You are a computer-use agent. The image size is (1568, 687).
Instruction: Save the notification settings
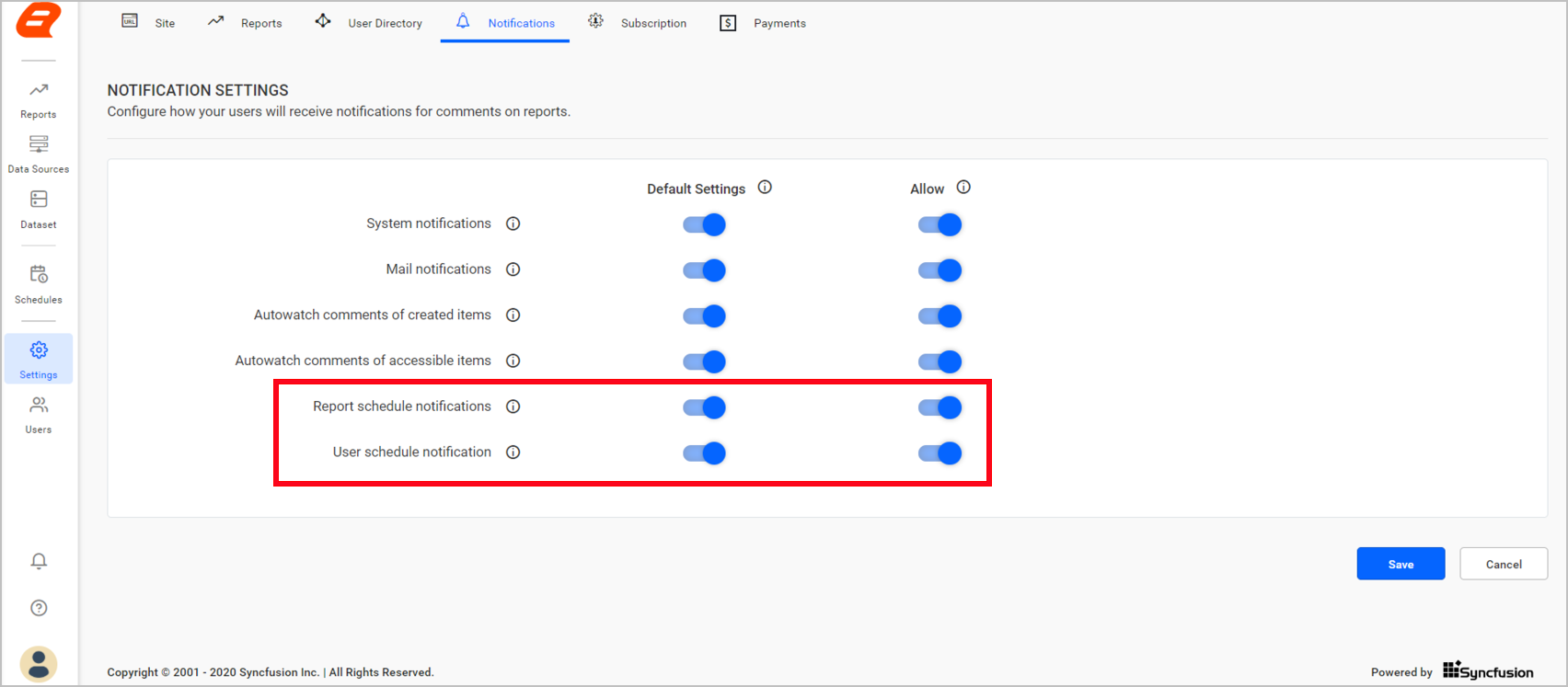(1401, 564)
